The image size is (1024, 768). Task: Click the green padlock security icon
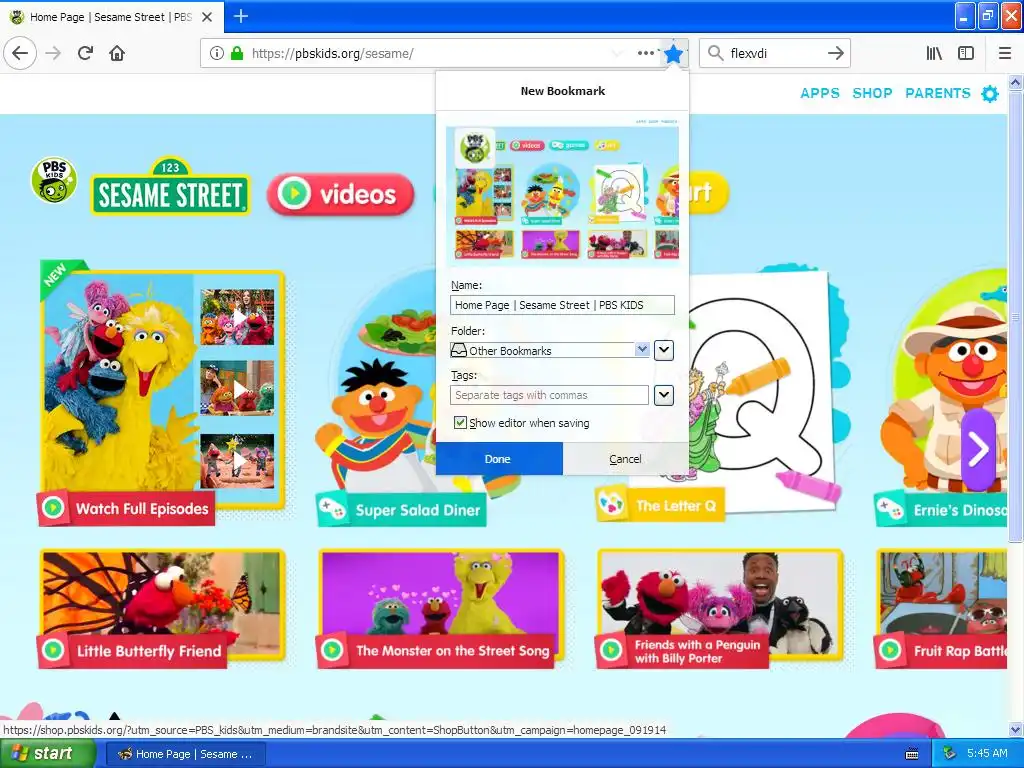coord(237,53)
